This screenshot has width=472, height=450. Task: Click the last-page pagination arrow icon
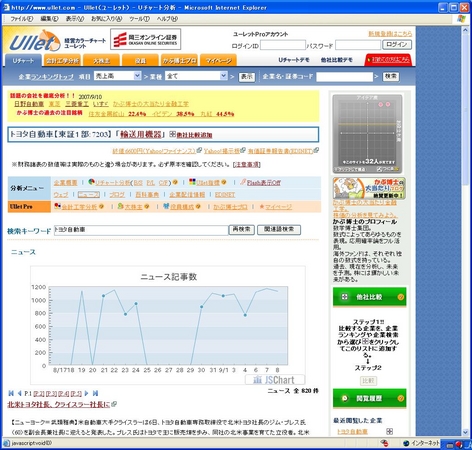[95, 393]
